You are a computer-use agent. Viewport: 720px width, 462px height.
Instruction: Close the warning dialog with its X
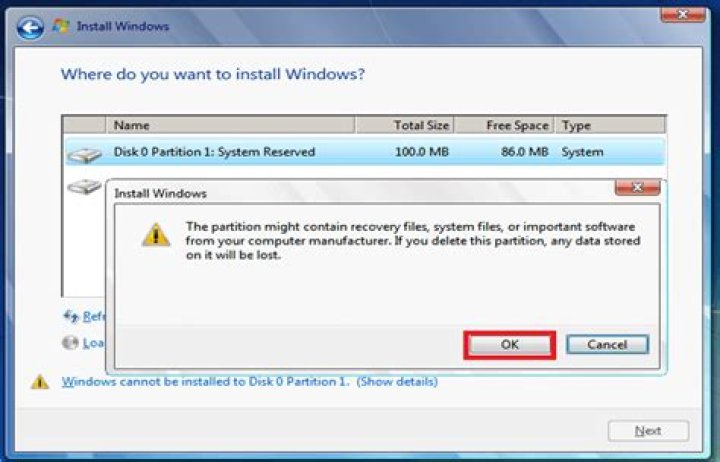pyautogui.click(x=637, y=188)
